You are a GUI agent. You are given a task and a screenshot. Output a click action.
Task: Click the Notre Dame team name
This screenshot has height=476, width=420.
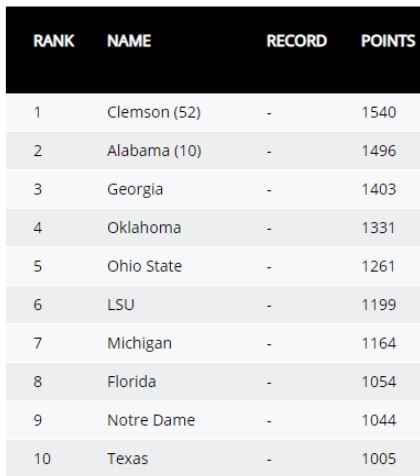[x=151, y=420]
